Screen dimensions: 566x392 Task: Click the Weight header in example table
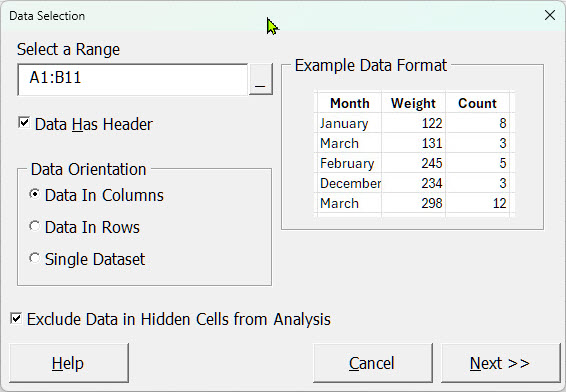(x=413, y=103)
